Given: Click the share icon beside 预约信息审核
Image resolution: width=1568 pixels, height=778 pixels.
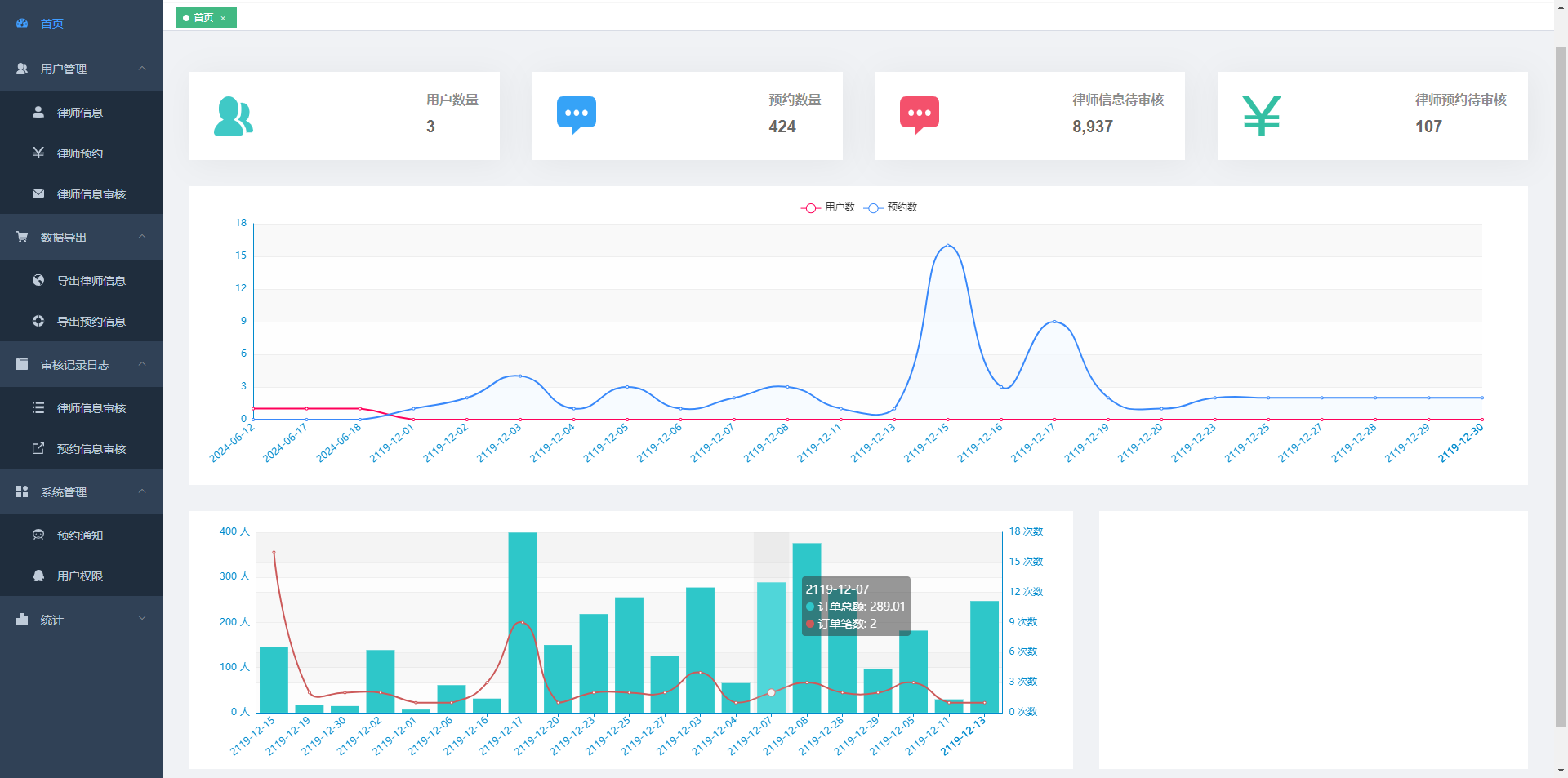Looking at the screenshot, I should (38, 448).
